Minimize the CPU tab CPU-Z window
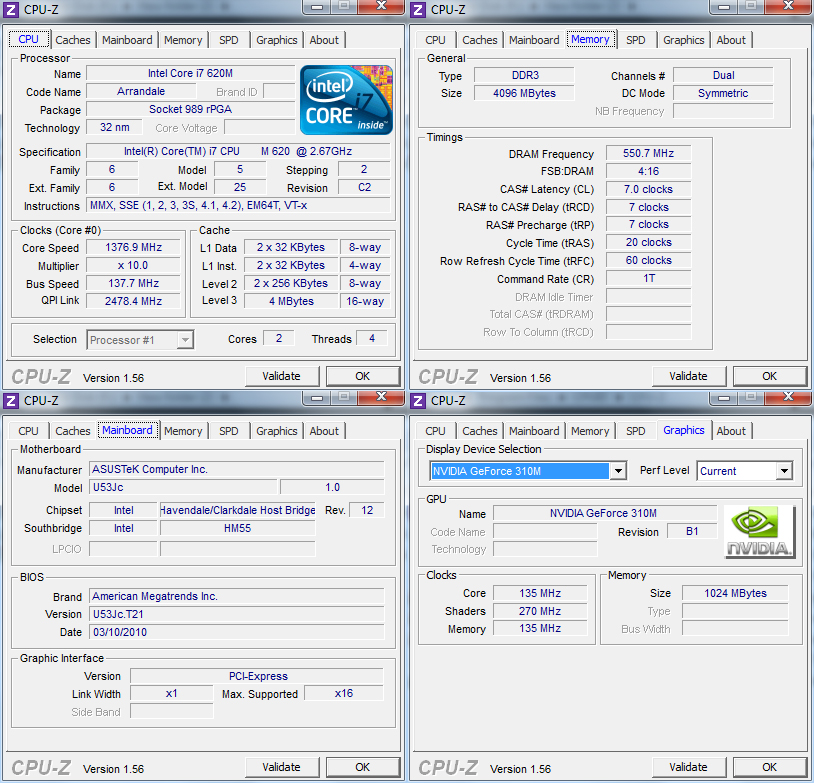814x783 pixels. [x=317, y=7]
